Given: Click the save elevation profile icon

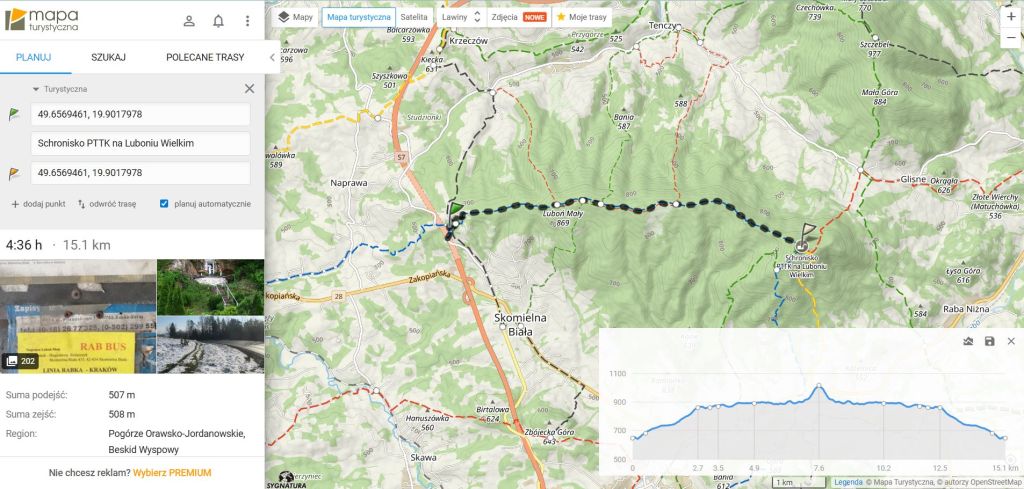Looking at the screenshot, I should coord(989,341).
